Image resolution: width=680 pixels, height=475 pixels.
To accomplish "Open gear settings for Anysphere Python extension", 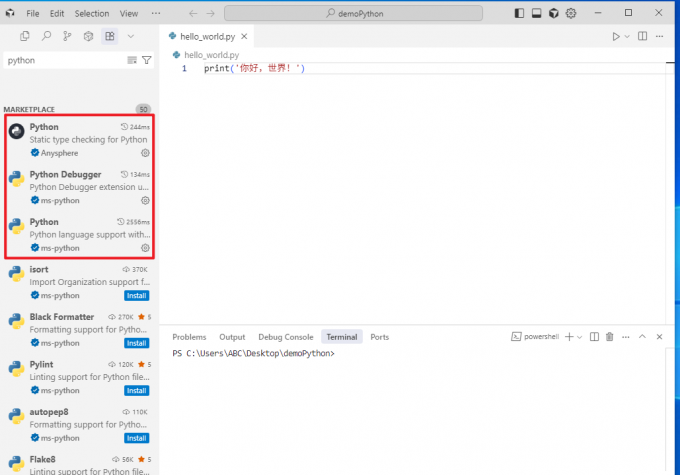I will pyautogui.click(x=145, y=153).
